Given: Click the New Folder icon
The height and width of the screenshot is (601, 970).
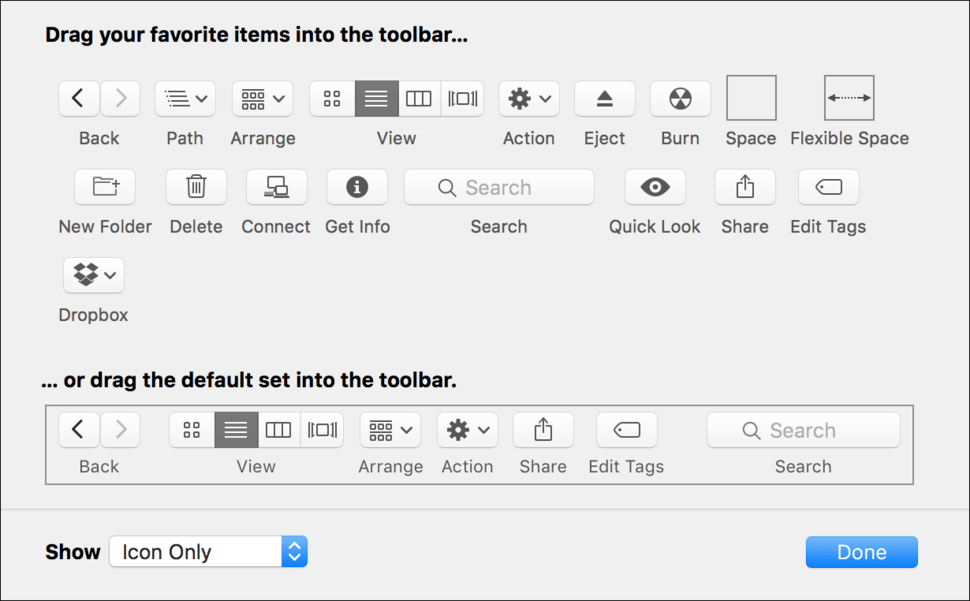Looking at the screenshot, I should tap(105, 187).
